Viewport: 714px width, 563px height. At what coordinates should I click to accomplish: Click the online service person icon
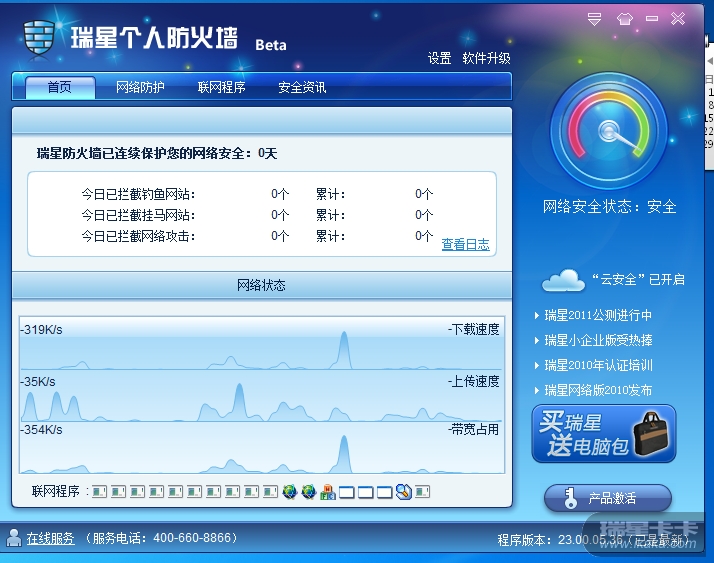[14, 538]
